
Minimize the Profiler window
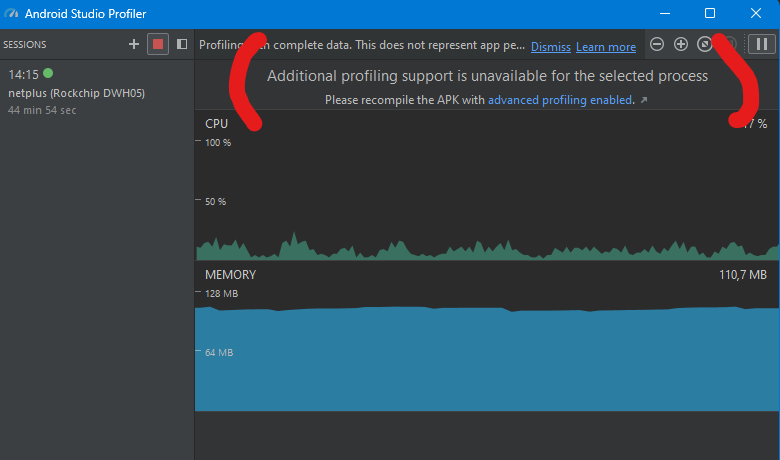664,14
